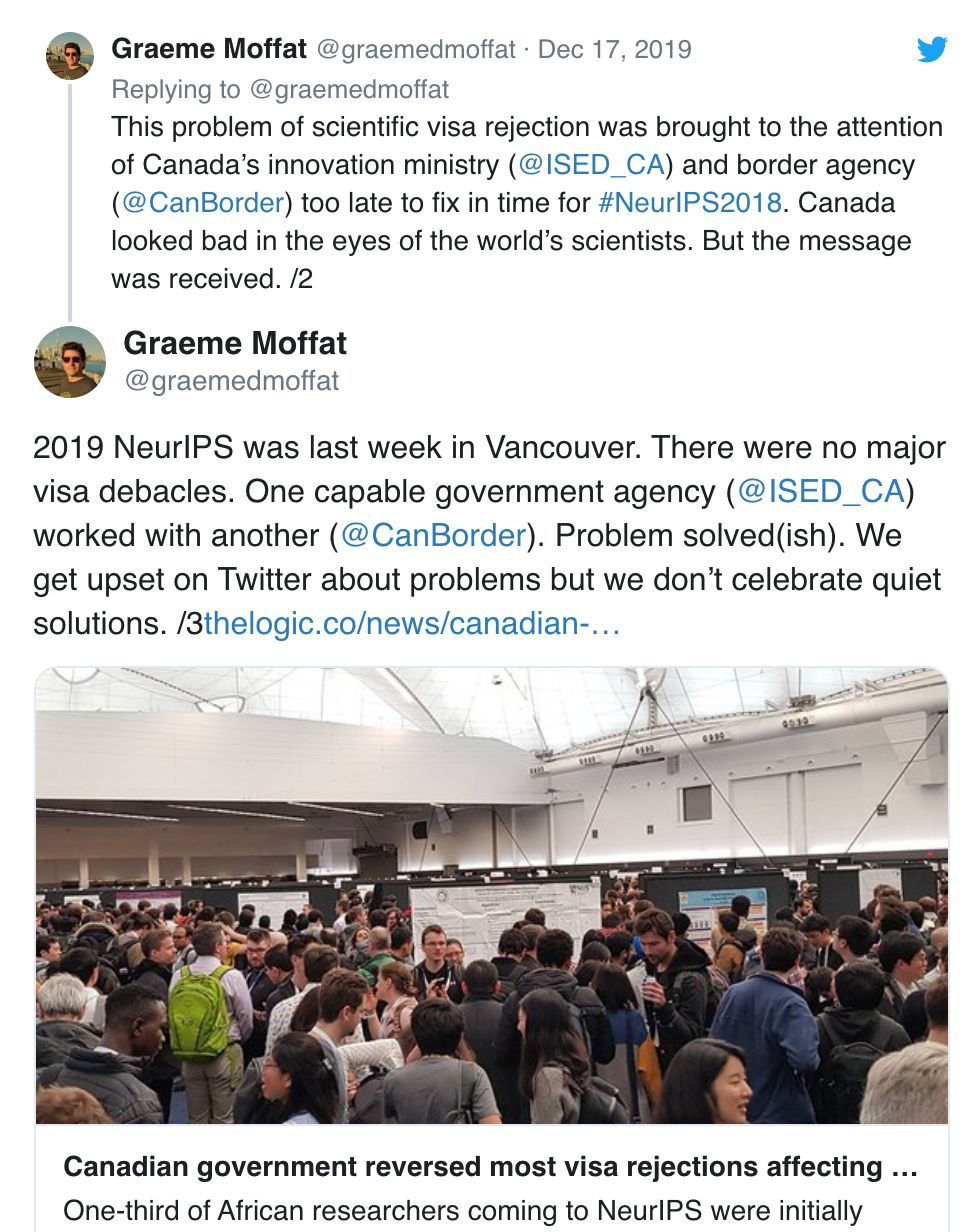Click the Dec 17, 2019 timestamp
Screen dimensions: 970x1232
615,49
